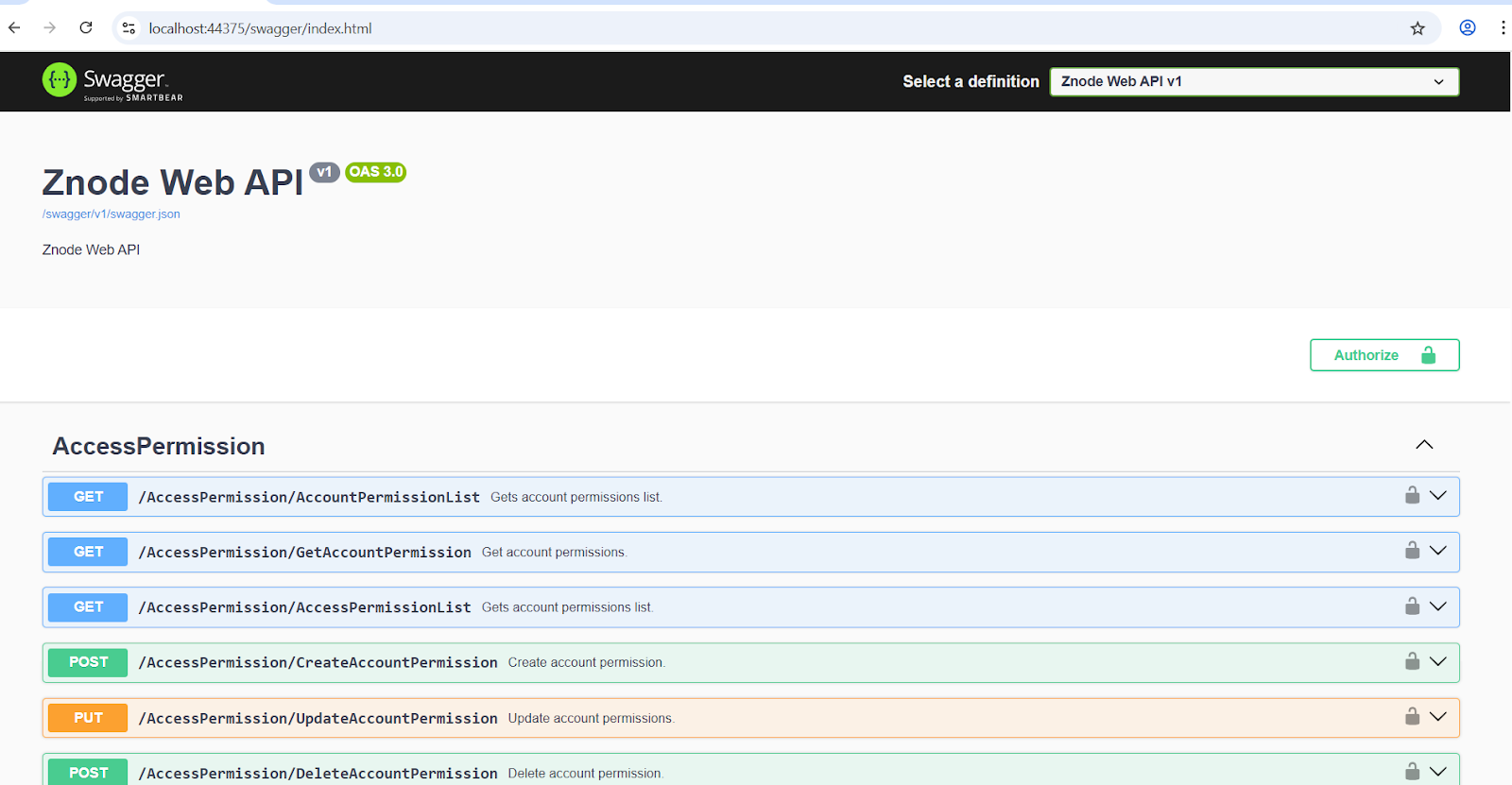Click the GET badge for AccessPermissionList
This screenshot has height=785, width=1512.
[88, 607]
